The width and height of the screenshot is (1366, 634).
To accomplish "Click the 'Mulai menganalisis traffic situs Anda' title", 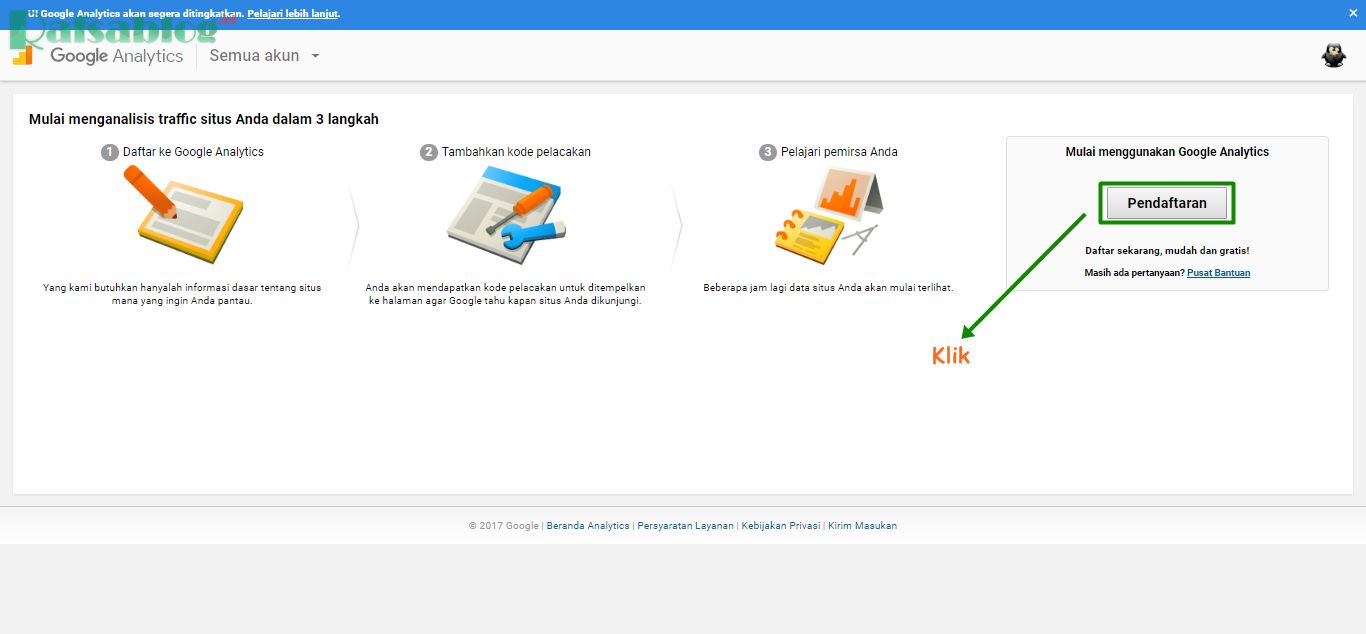I will point(204,119).
